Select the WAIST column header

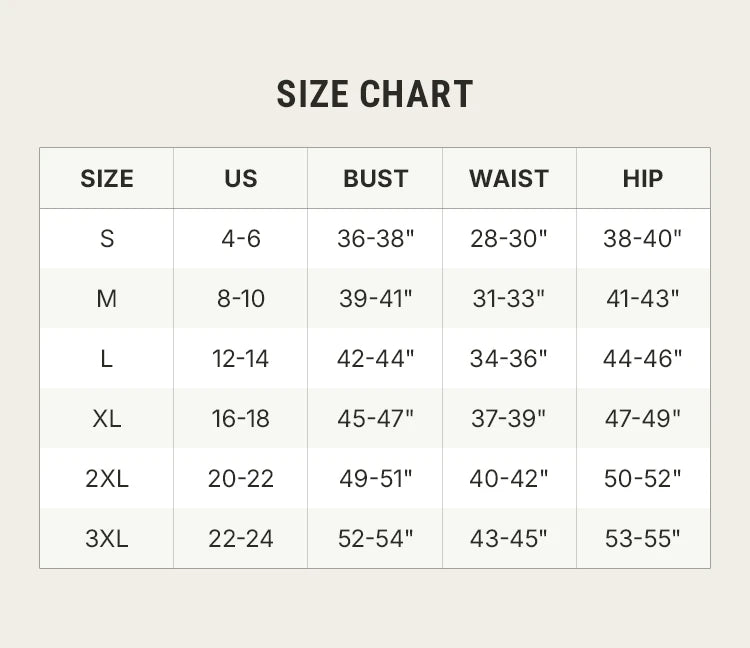[x=509, y=179]
